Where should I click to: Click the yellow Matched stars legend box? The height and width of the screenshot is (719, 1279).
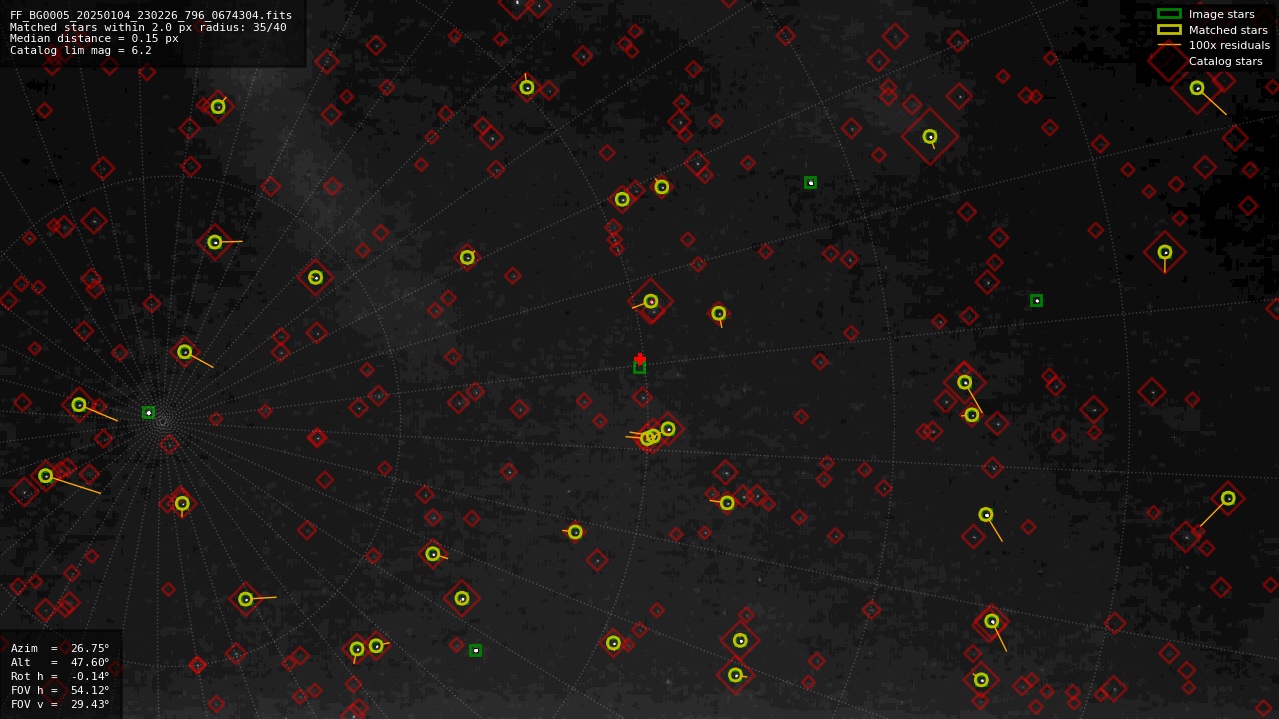coord(1169,30)
